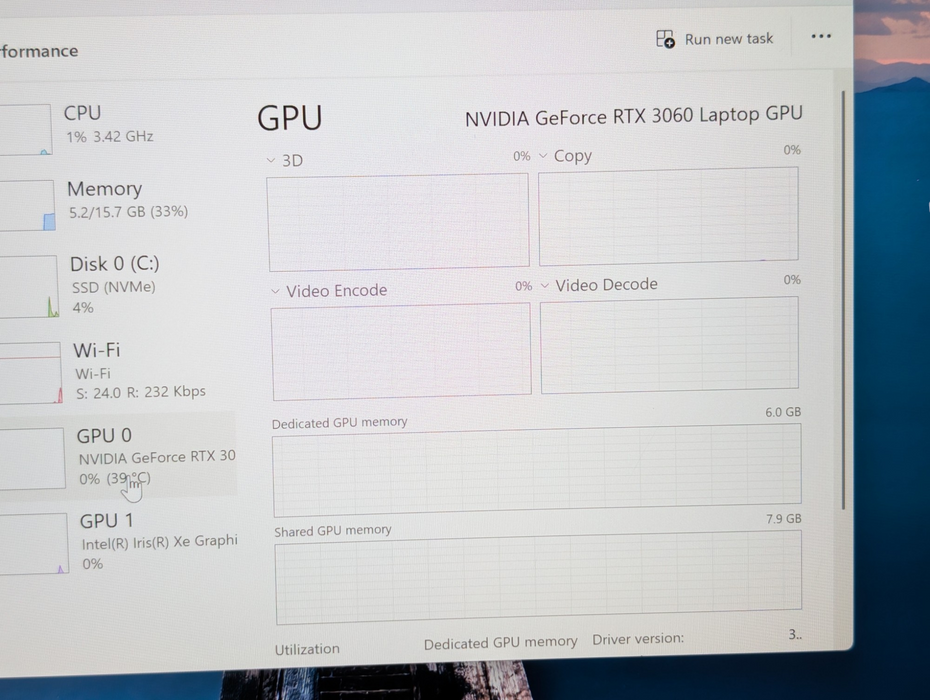Click the bottom Dedicated GPU memory stat label
This screenshot has width=930, height=700.
click(501, 643)
